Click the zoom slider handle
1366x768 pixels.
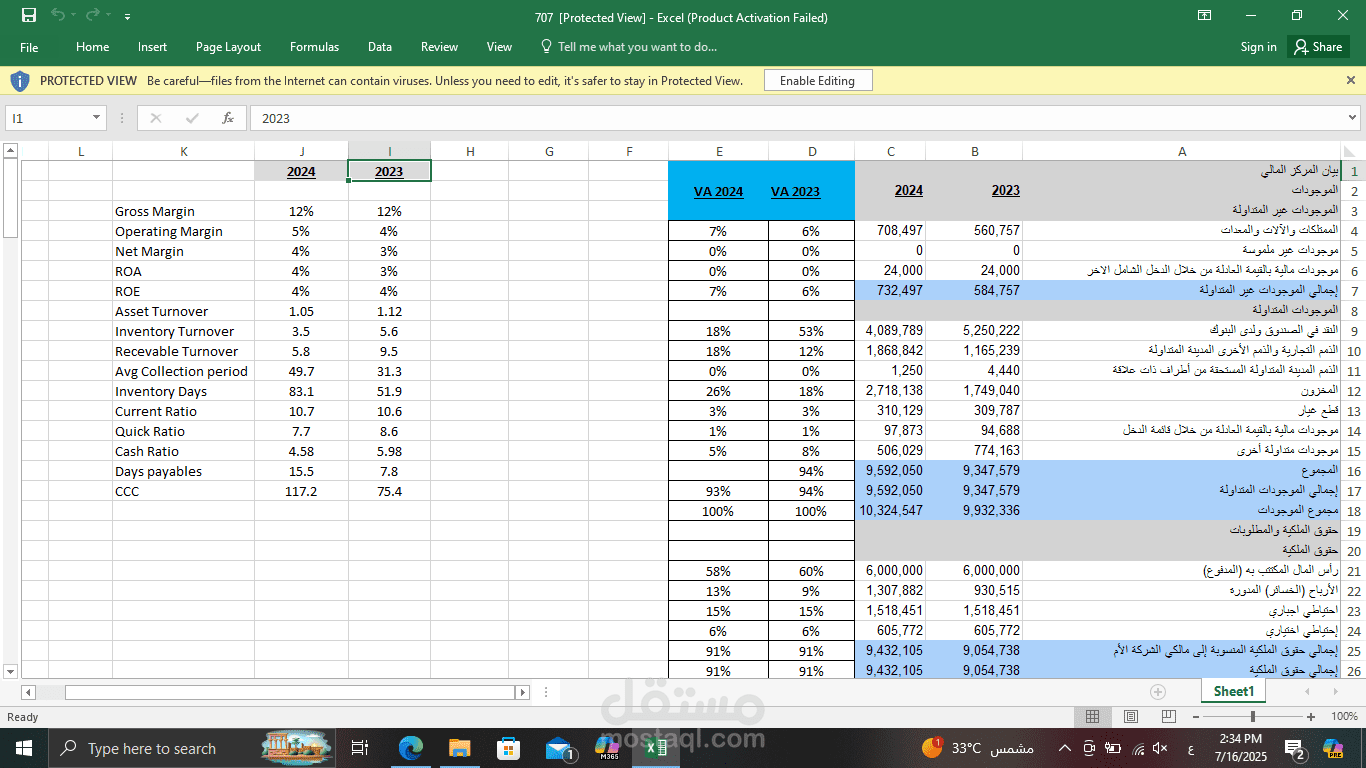pyautogui.click(x=1253, y=717)
